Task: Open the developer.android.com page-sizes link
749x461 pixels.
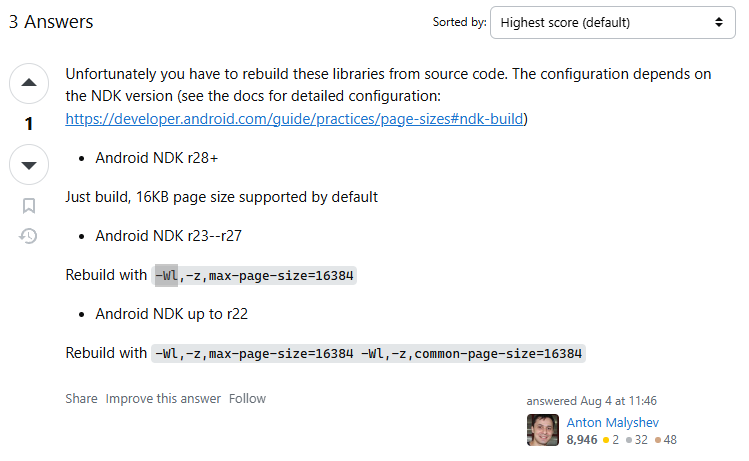Action: [294, 118]
